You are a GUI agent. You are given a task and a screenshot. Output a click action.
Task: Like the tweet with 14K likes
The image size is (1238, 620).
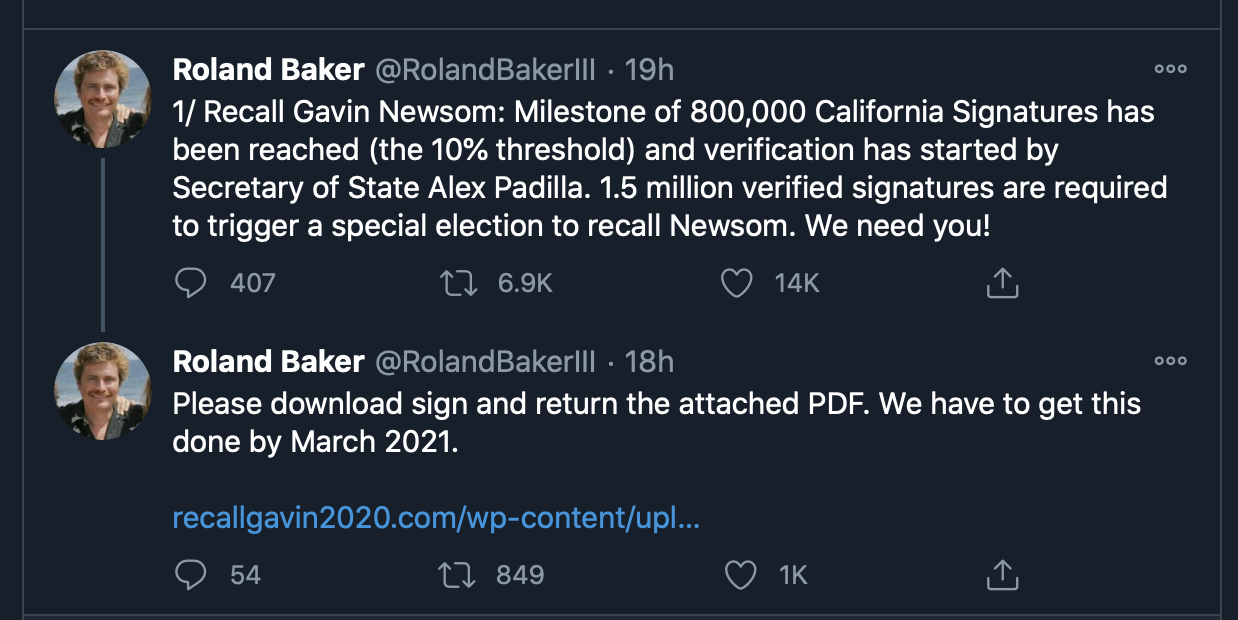[x=737, y=284]
